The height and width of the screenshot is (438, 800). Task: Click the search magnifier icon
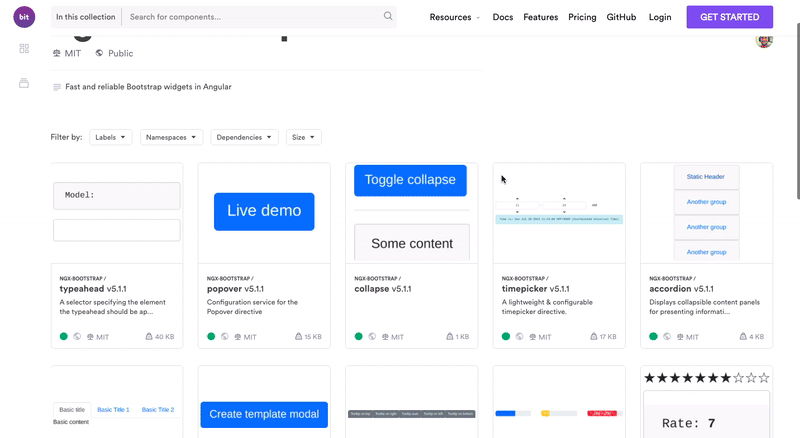coord(388,16)
